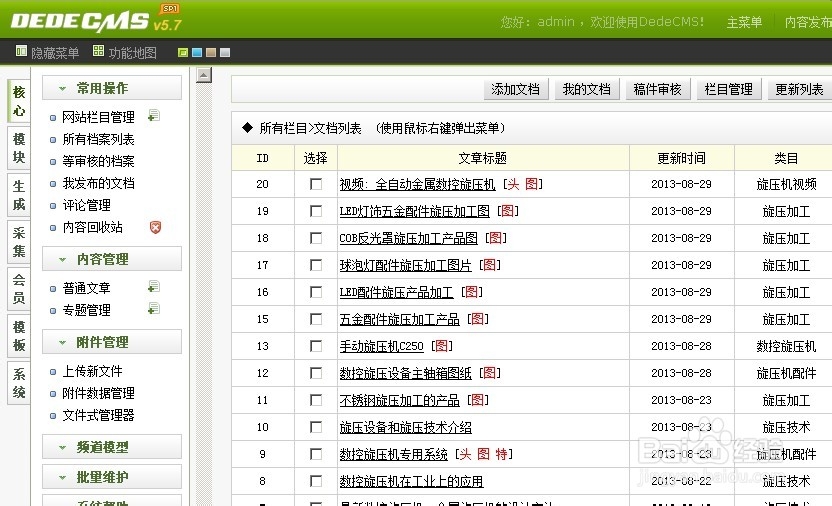Check the box for article ID 9
This screenshot has height=506, width=832.
point(316,454)
